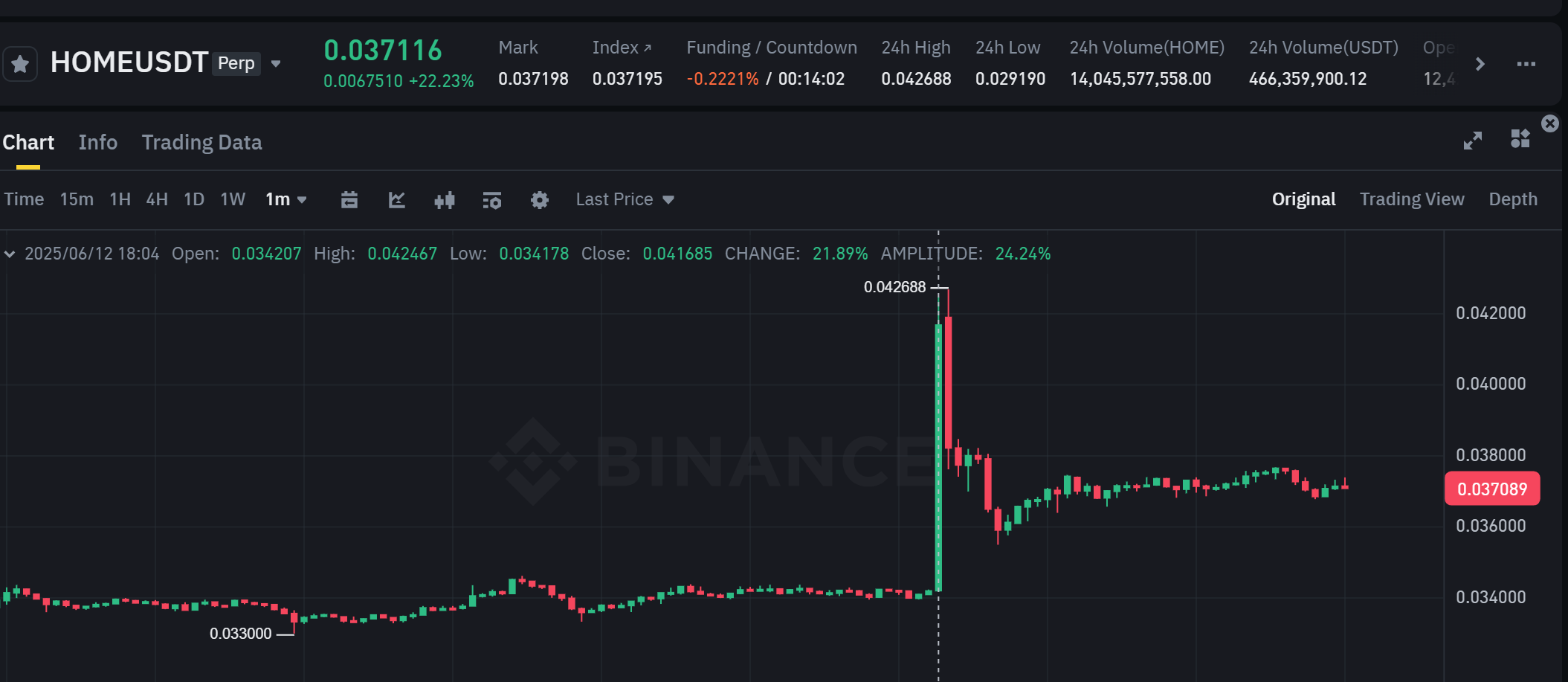Open the drawing tools chart icon

[x=397, y=199]
